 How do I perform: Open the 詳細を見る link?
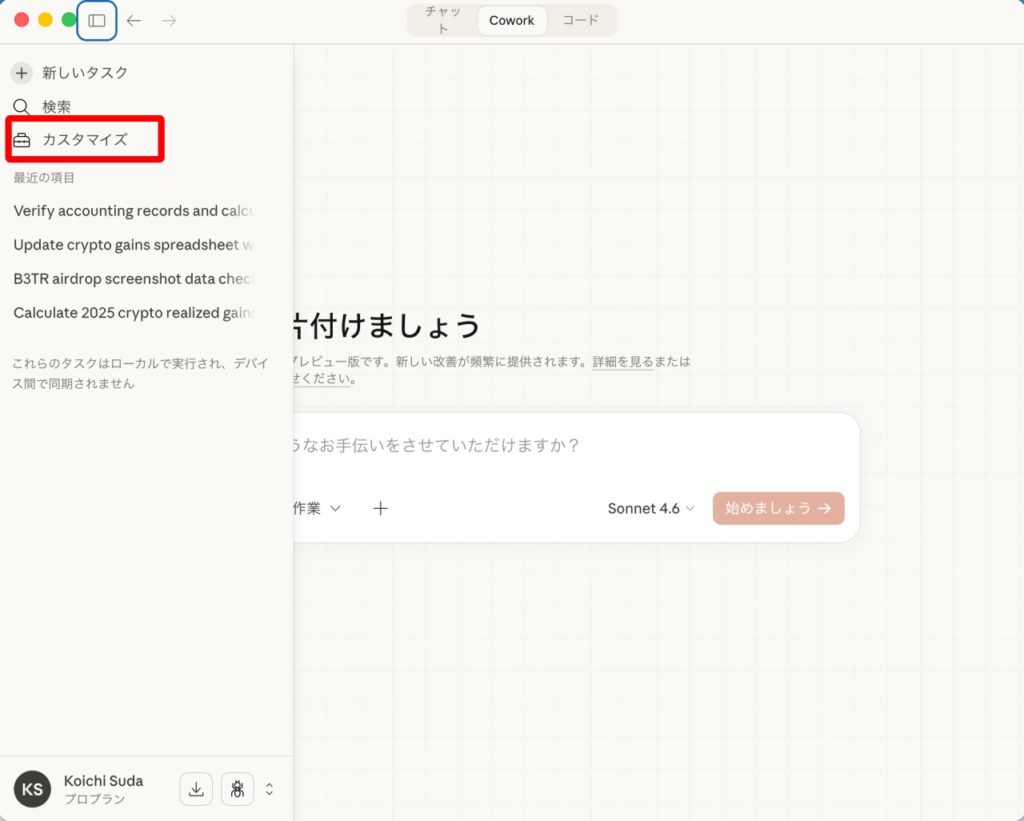(622, 362)
